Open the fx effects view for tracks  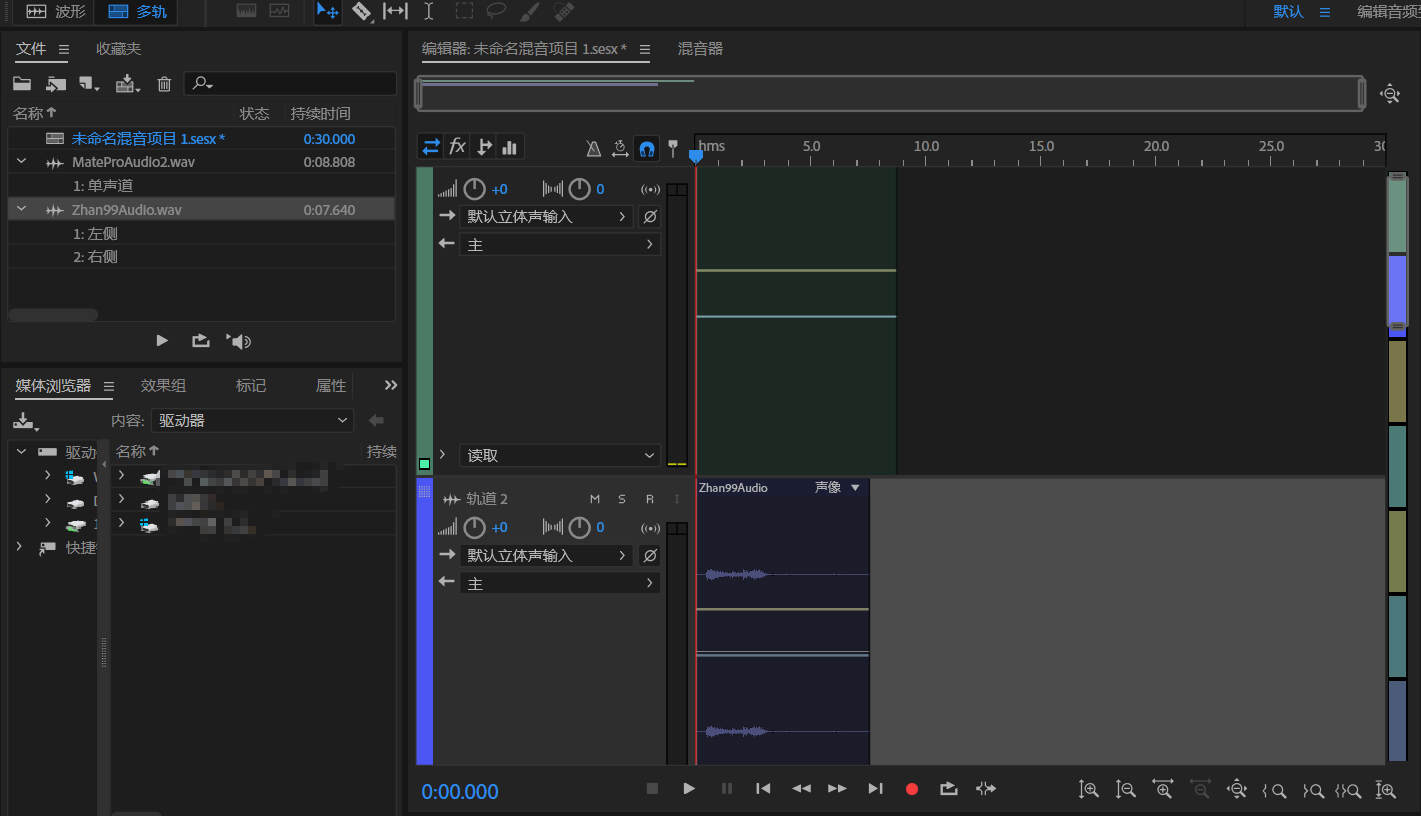457,147
